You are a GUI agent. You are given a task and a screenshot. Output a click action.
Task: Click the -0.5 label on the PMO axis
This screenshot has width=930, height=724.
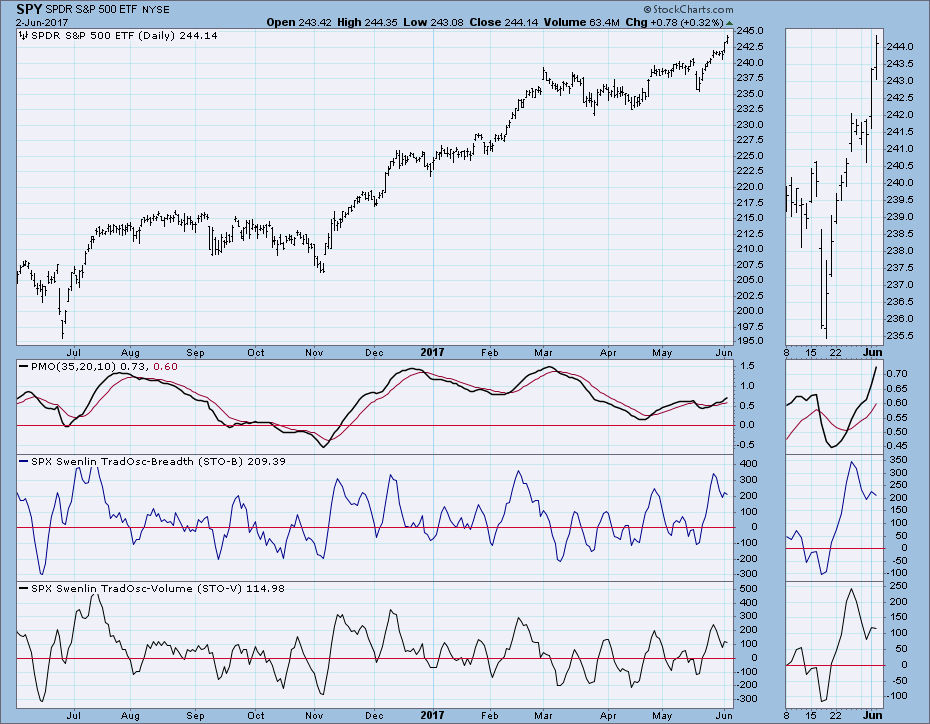tap(746, 445)
